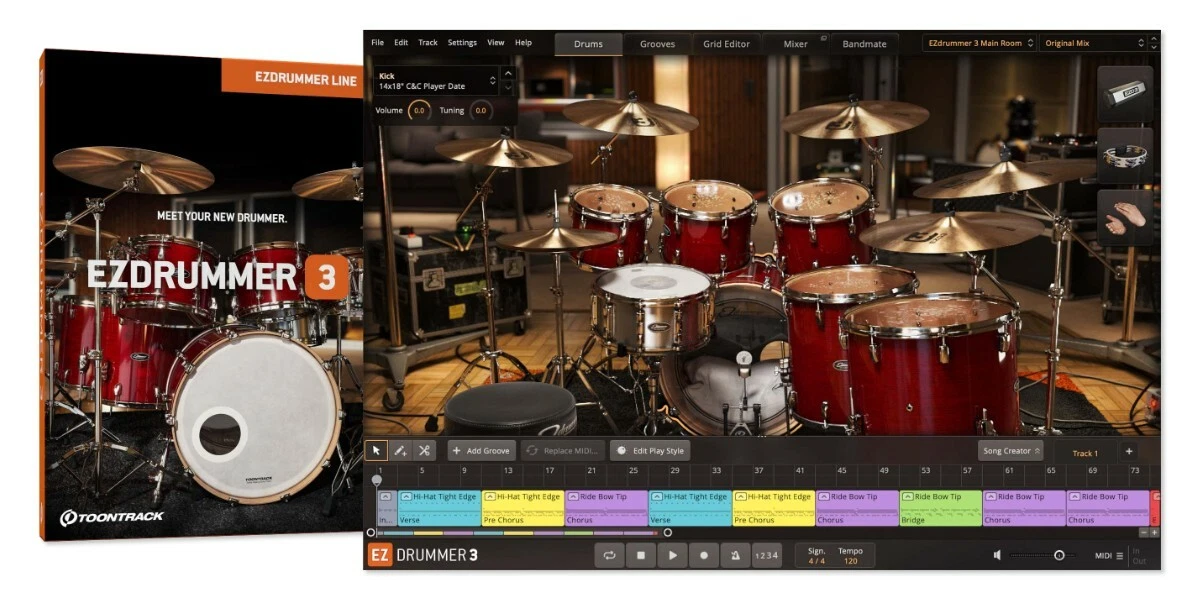Click the playhead marker at bar 1
Viewport: 1200px width, 600px height.
pos(377,480)
